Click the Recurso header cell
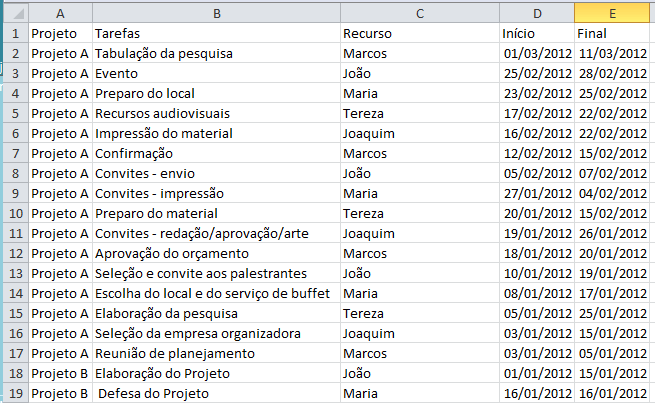The width and height of the screenshot is (655, 403). point(420,33)
